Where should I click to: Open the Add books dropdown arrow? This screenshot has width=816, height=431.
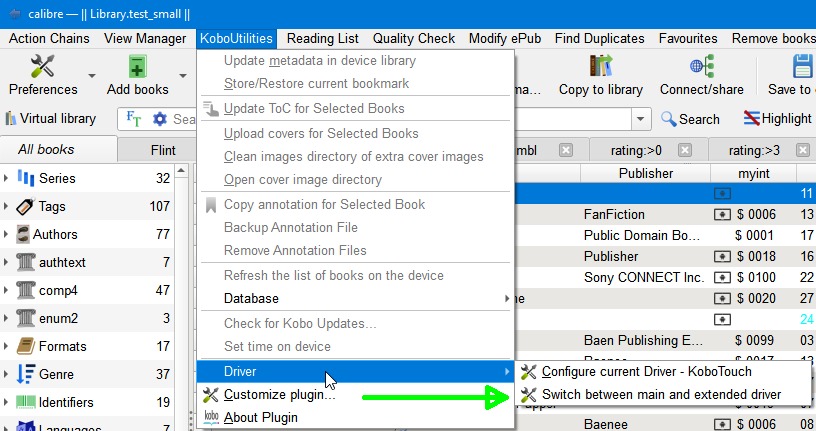[183, 76]
